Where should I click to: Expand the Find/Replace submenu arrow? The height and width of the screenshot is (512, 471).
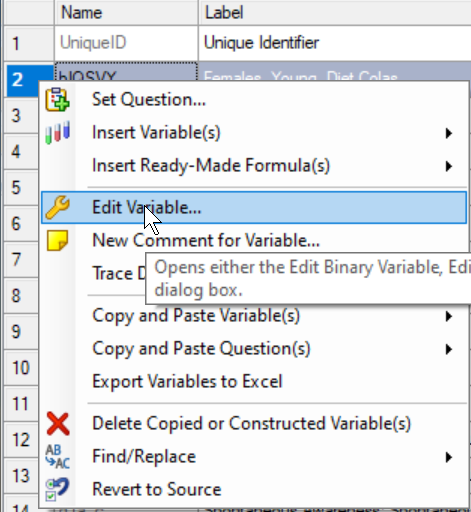pyautogui.click(x=449, y=457)
